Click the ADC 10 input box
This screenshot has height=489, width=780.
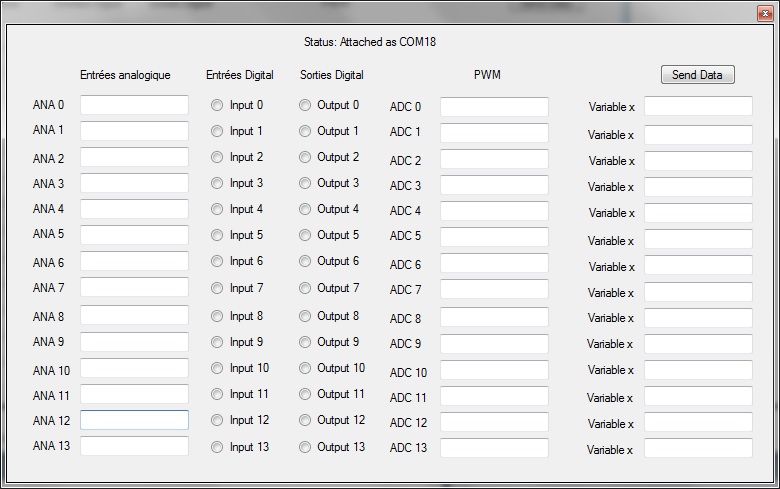494,372
